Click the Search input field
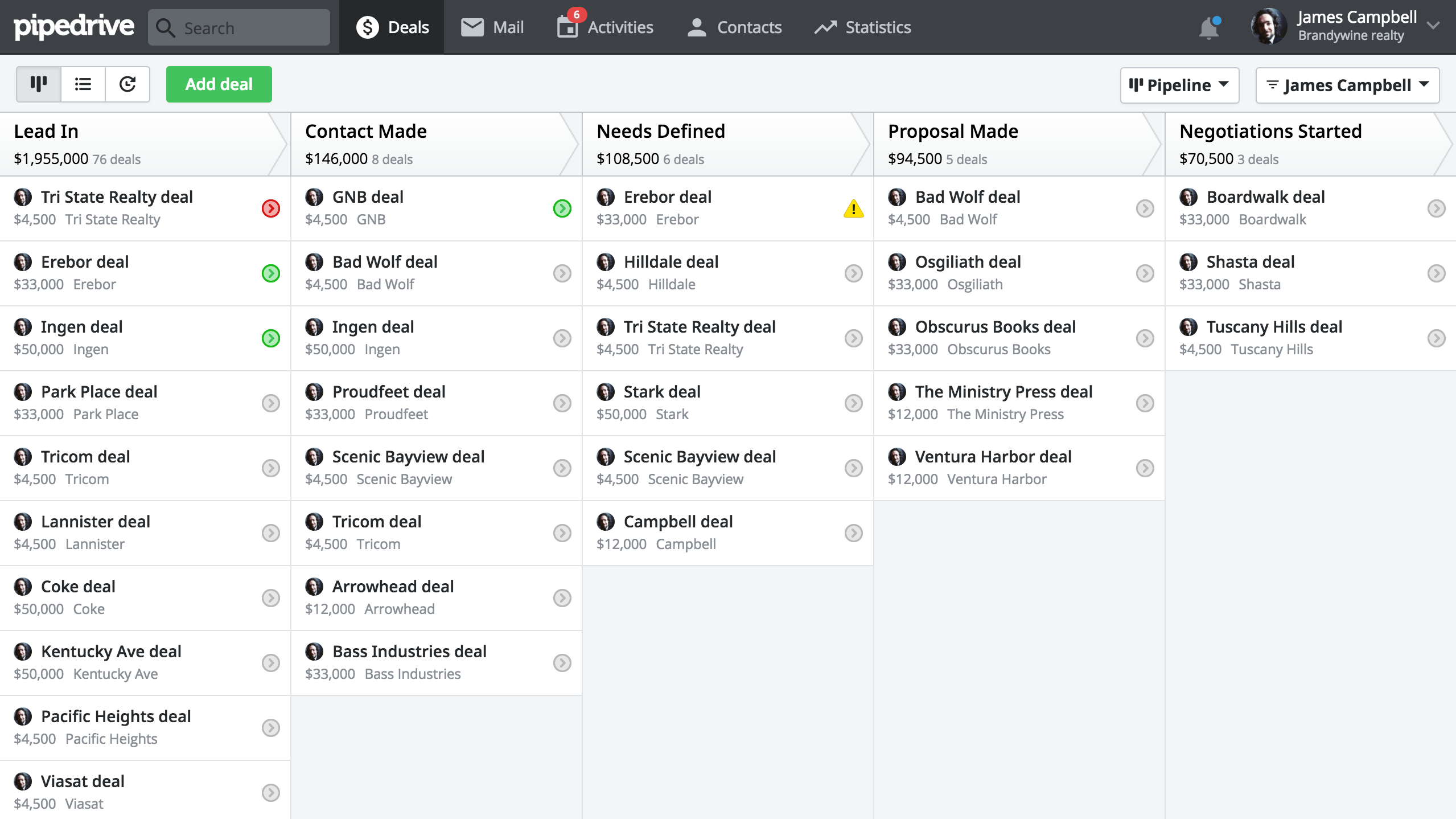The image size is (1456, 819). [x=239, y=27]
